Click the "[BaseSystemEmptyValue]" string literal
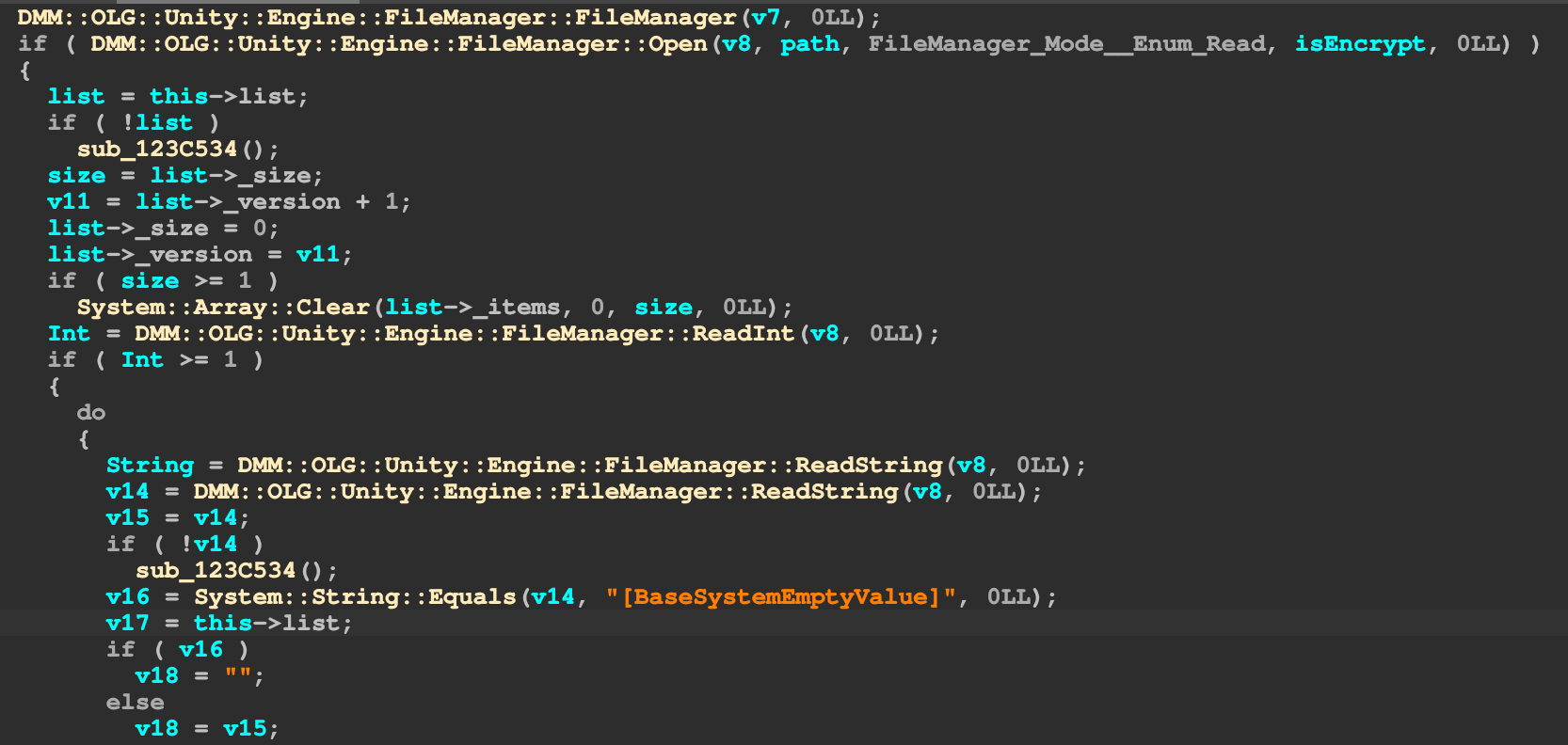The height and width of the screenshot is (745, 1568). tap(781, 597)
